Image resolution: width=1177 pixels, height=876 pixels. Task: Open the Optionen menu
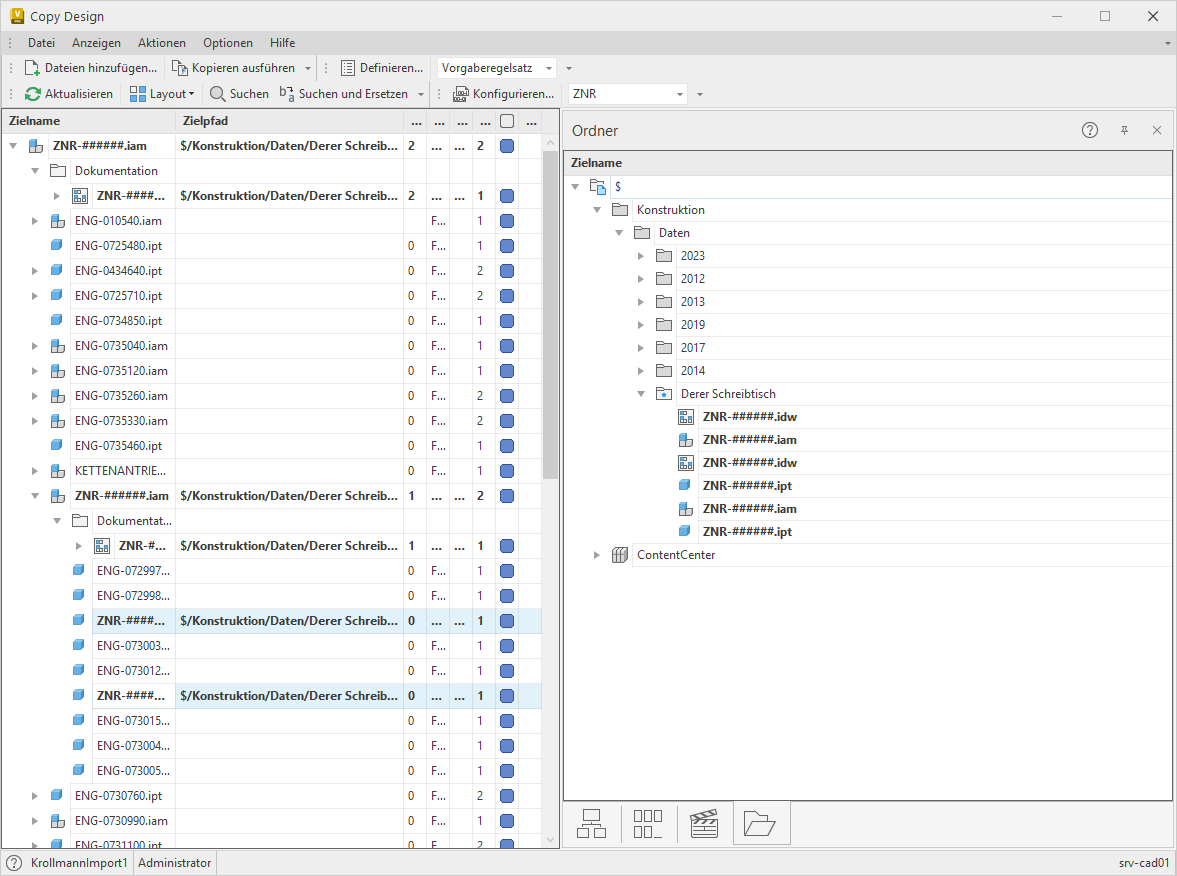coord(227,43)
